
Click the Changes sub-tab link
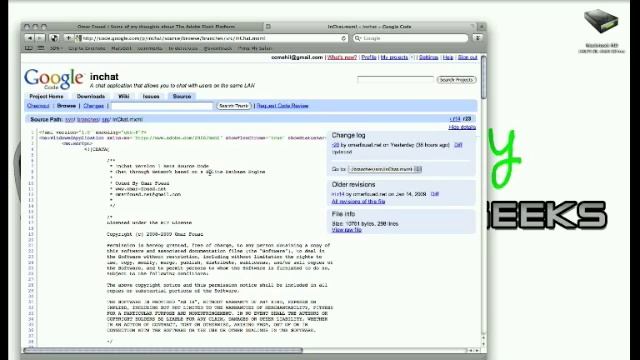point(93,106)
